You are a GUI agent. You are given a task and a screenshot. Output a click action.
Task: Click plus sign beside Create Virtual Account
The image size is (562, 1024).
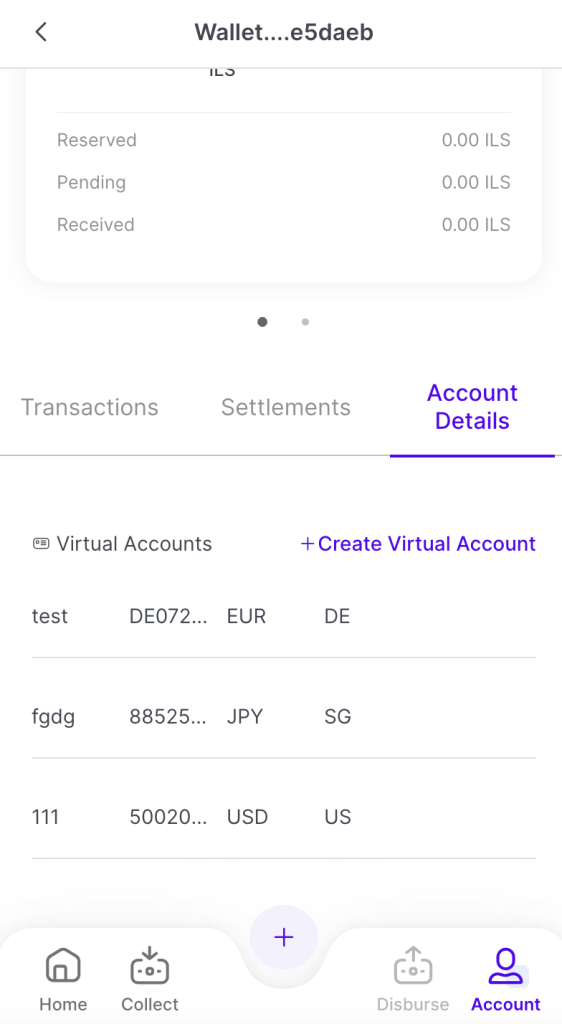click(307, 544)
